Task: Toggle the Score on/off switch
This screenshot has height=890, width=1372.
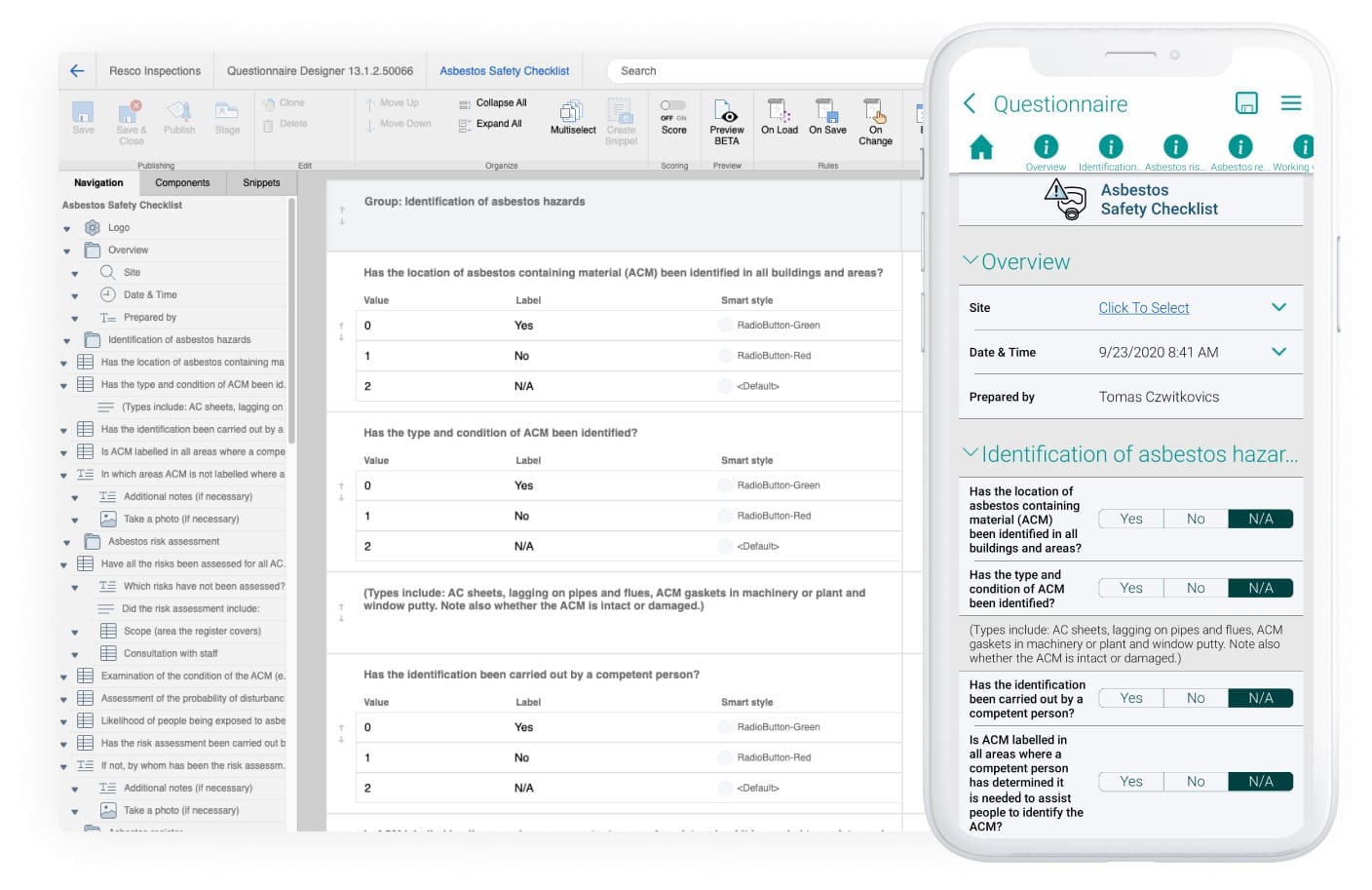Action: (673, 105)
